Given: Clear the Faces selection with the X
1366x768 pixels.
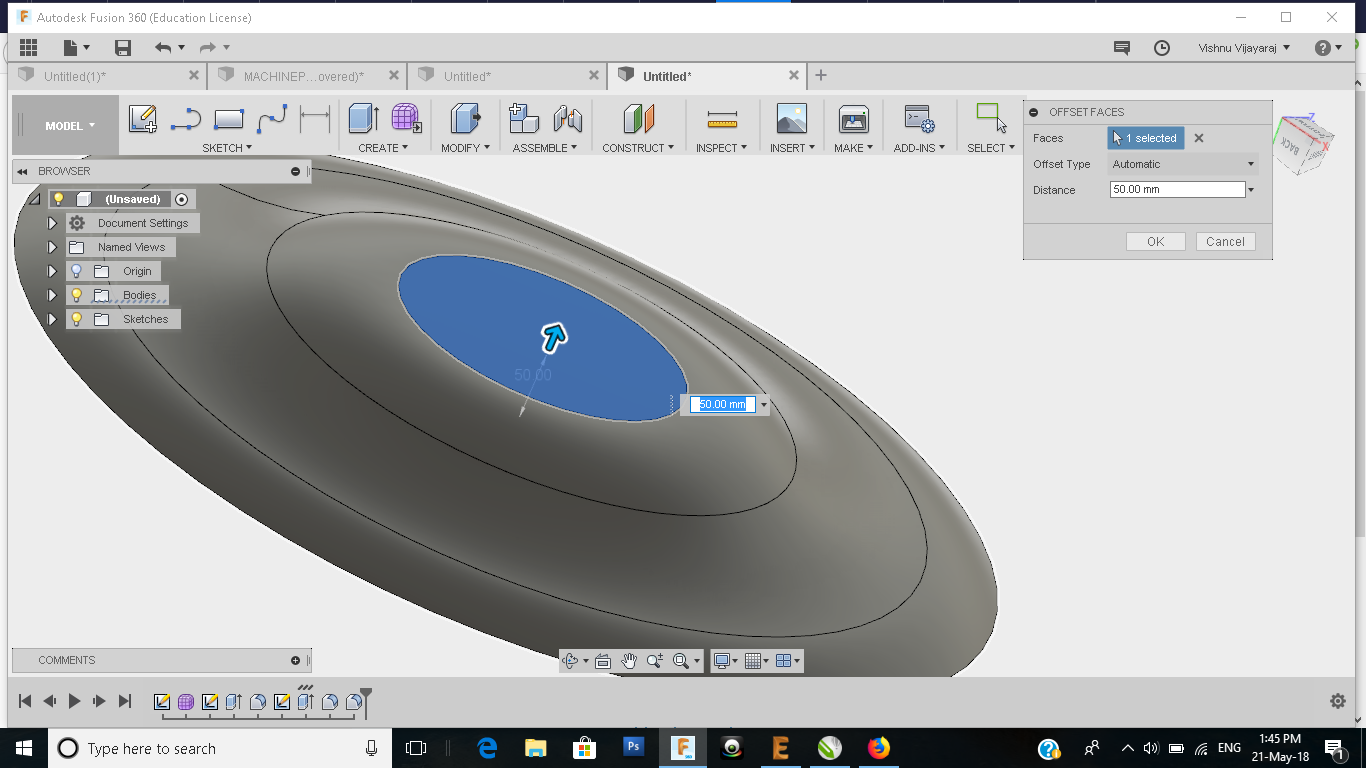Looking at the screenshot, I should 1199,138.
